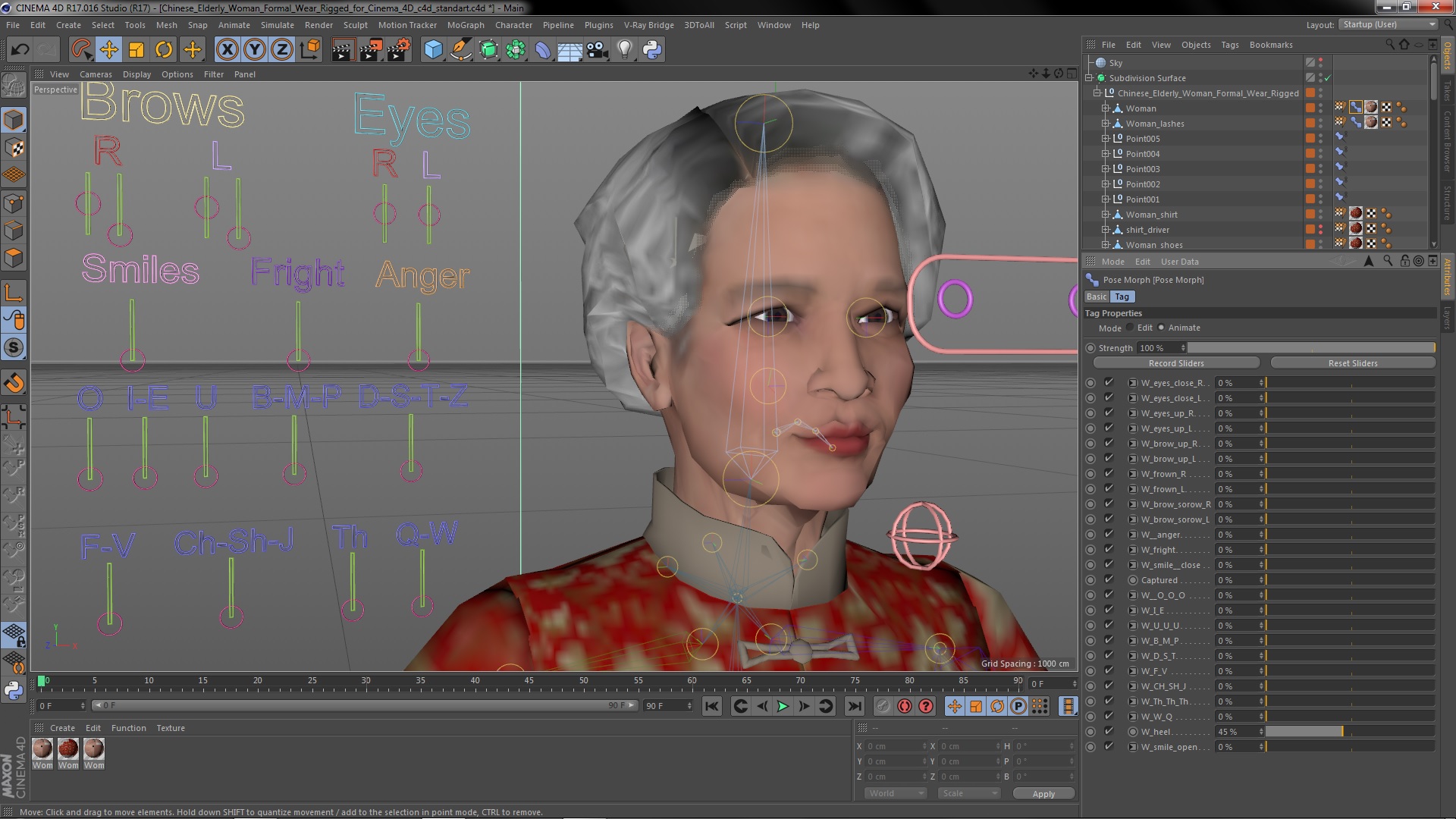This screenshot has width=1456, height=819.
Task: Open the MoGraph menu
Action: tap(465, 25)
